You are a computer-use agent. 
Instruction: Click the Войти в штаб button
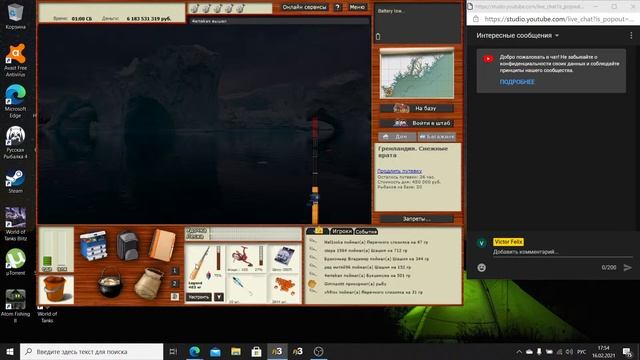[417, 123]
